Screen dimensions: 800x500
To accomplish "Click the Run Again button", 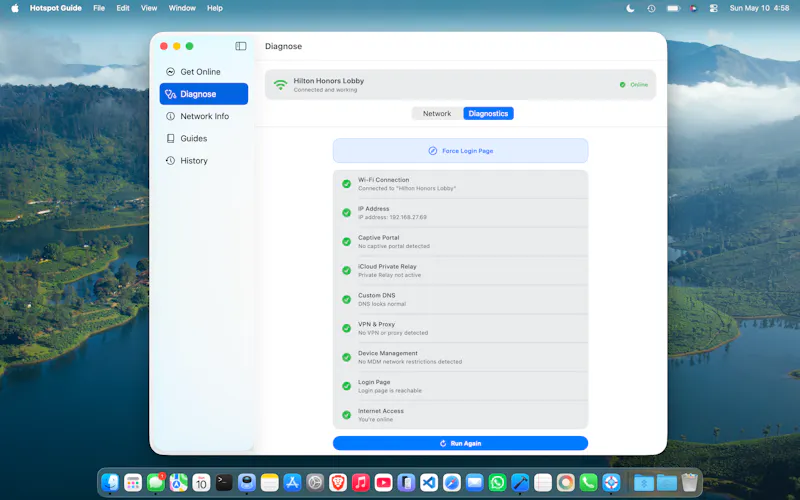I will (460, 443).
